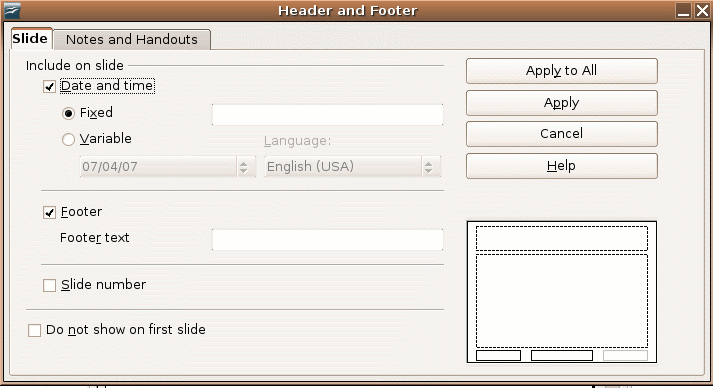Click the Apply to All button

pyautogui.click(x=562, y=71)
